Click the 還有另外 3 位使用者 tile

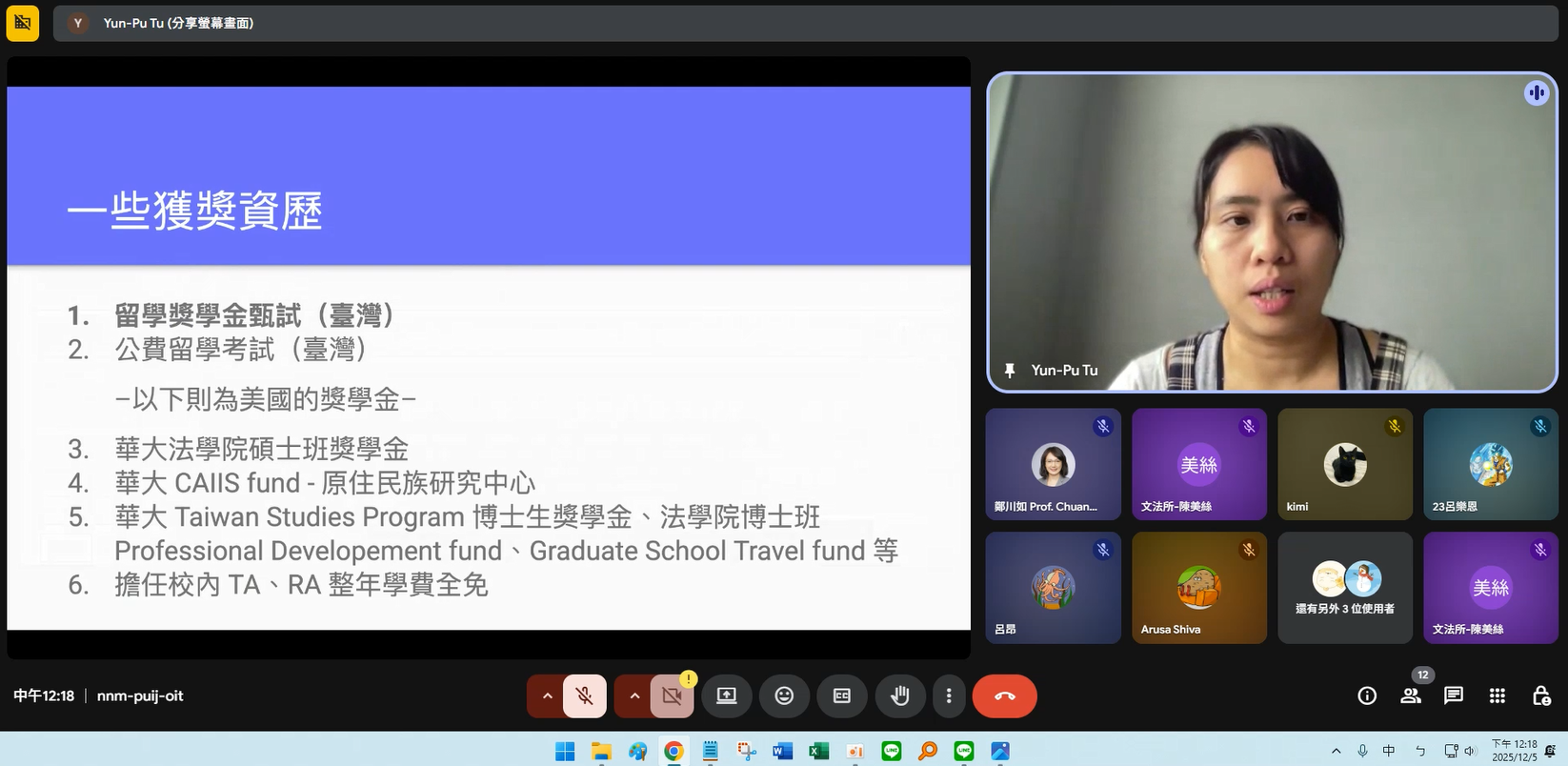[1344, 588]
